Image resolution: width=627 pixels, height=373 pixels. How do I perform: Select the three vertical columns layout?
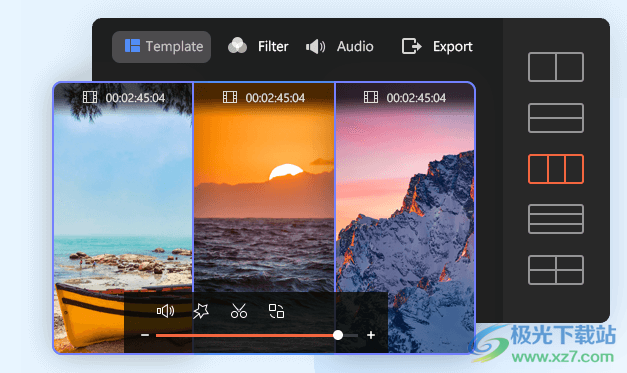click(x=556, y=169)
